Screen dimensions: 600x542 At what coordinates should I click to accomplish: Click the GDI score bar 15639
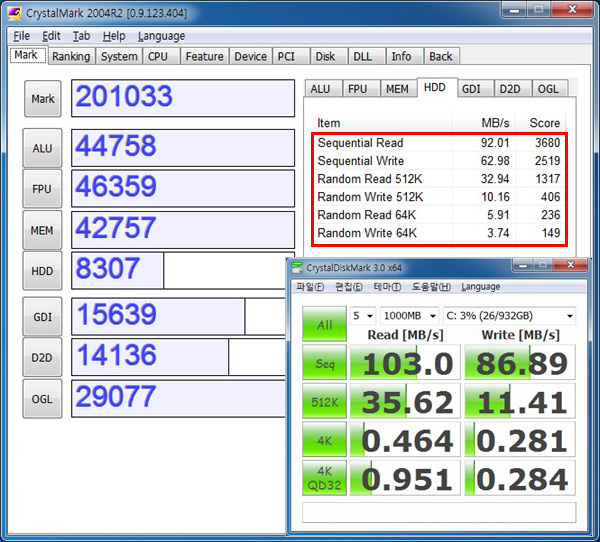coord(179,317)
